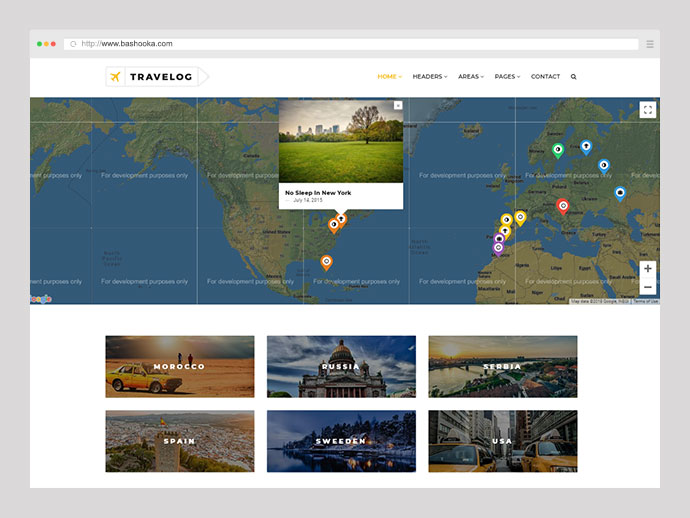Go to Home menu item
Image resolution: width=690 pixels, height=518 pixels.
point(389,77)
